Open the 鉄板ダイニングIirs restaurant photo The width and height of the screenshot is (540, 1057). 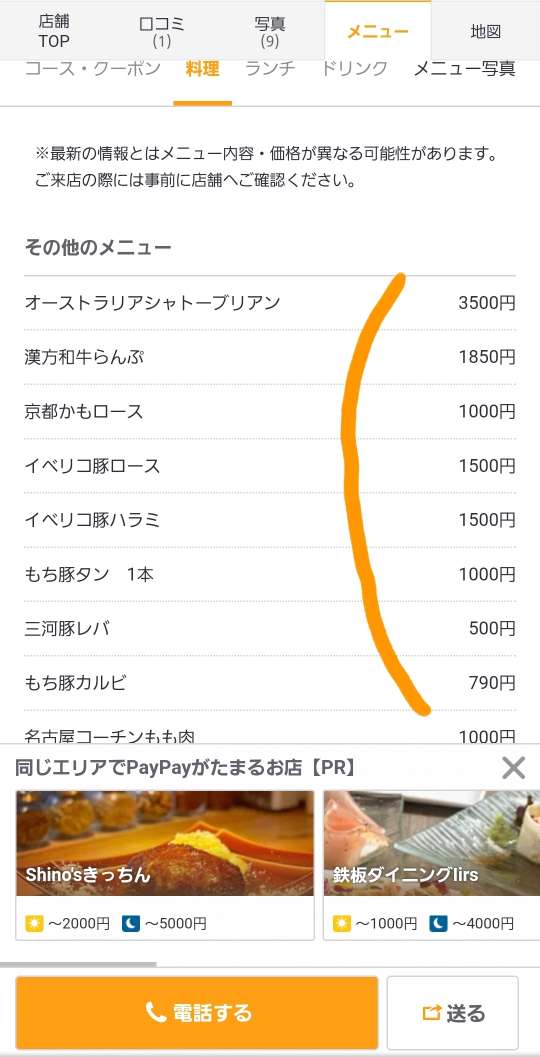tap(431, 843)
